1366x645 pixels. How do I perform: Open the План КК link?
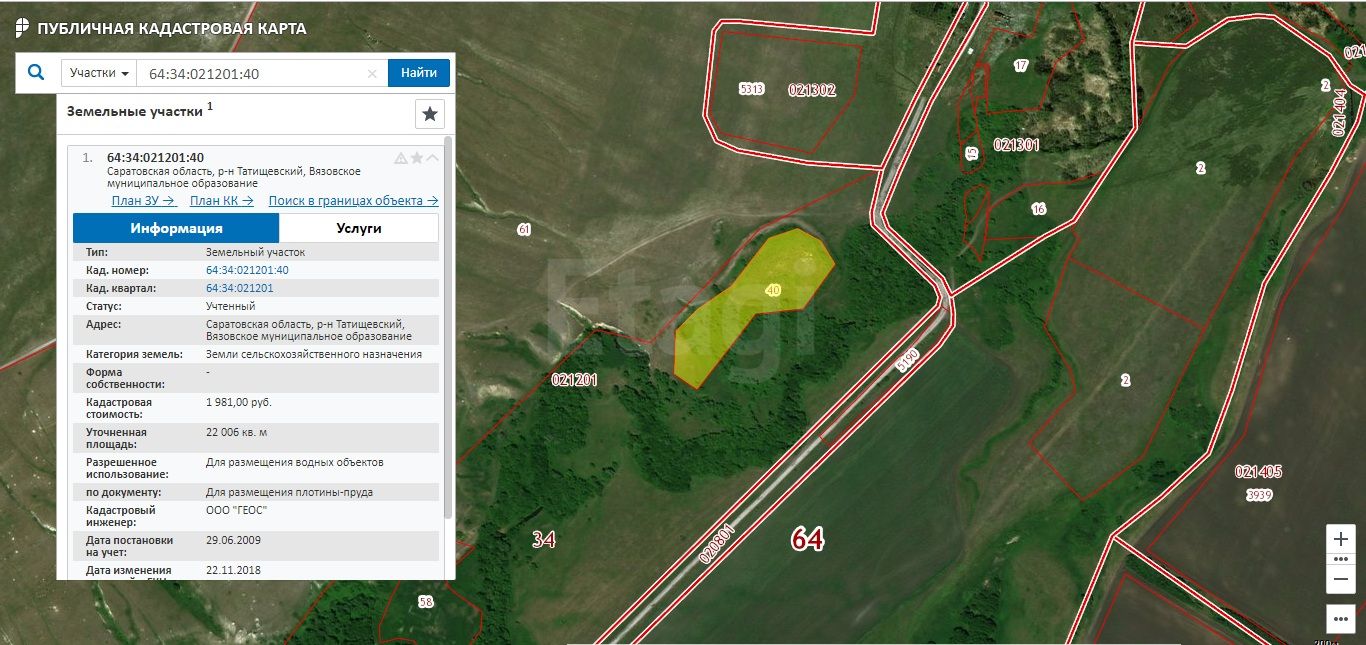pos(221,200)
